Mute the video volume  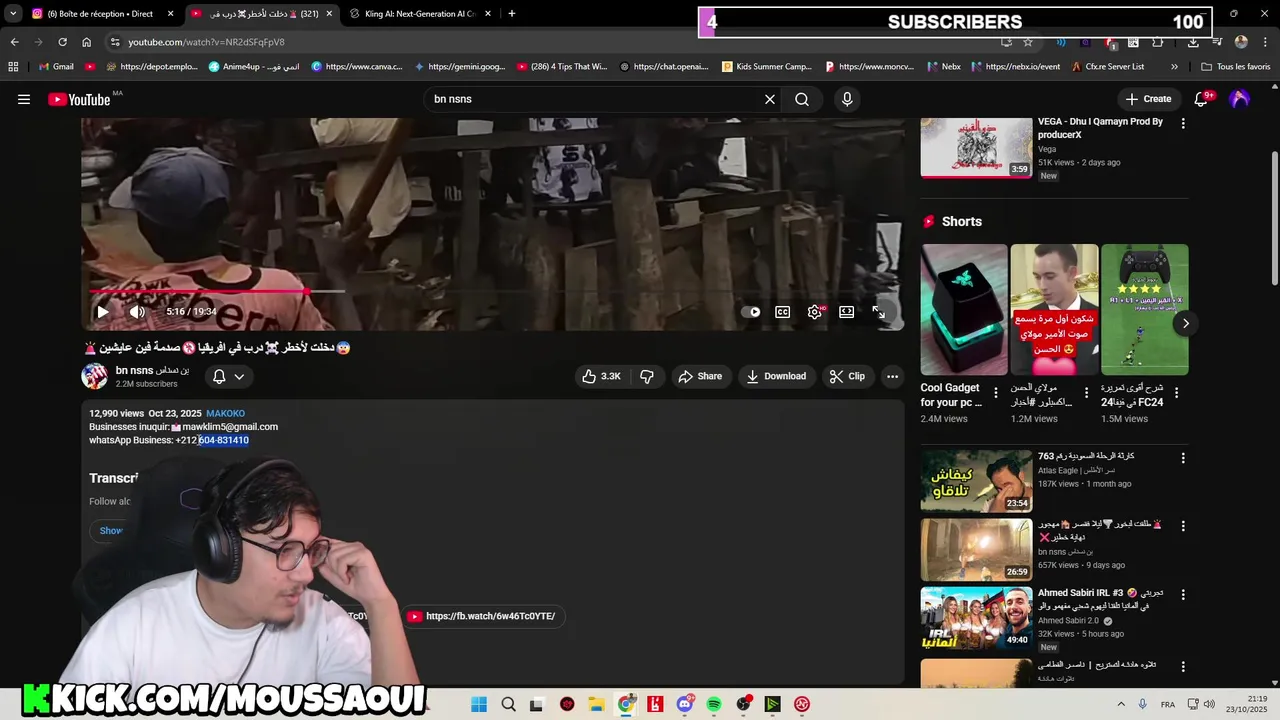[x=137, y=312]
